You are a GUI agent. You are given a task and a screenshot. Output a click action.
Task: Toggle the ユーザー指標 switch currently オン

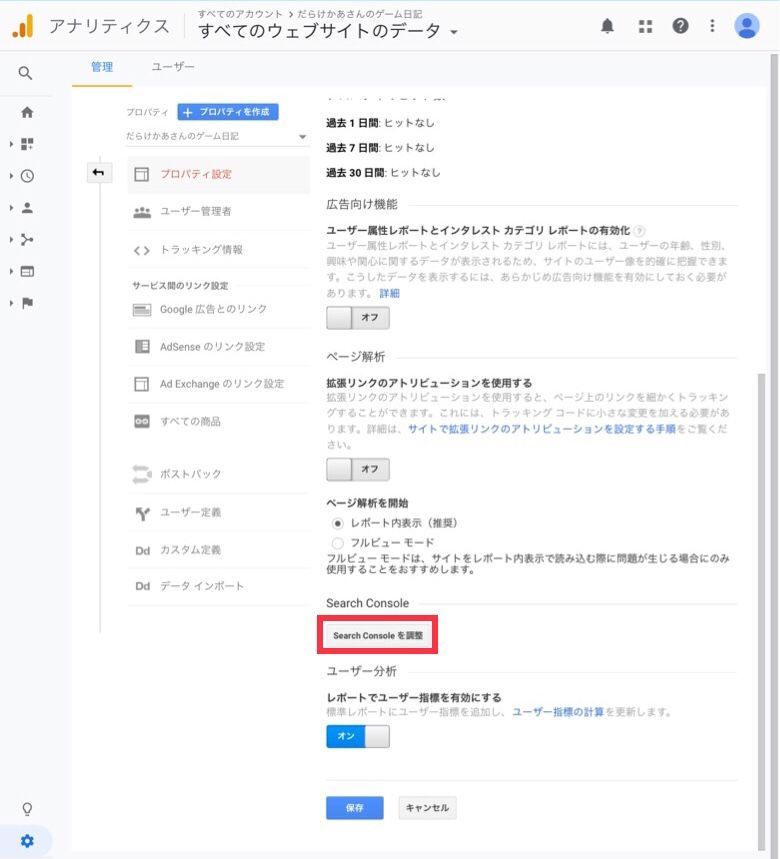[x=358, y=736]
